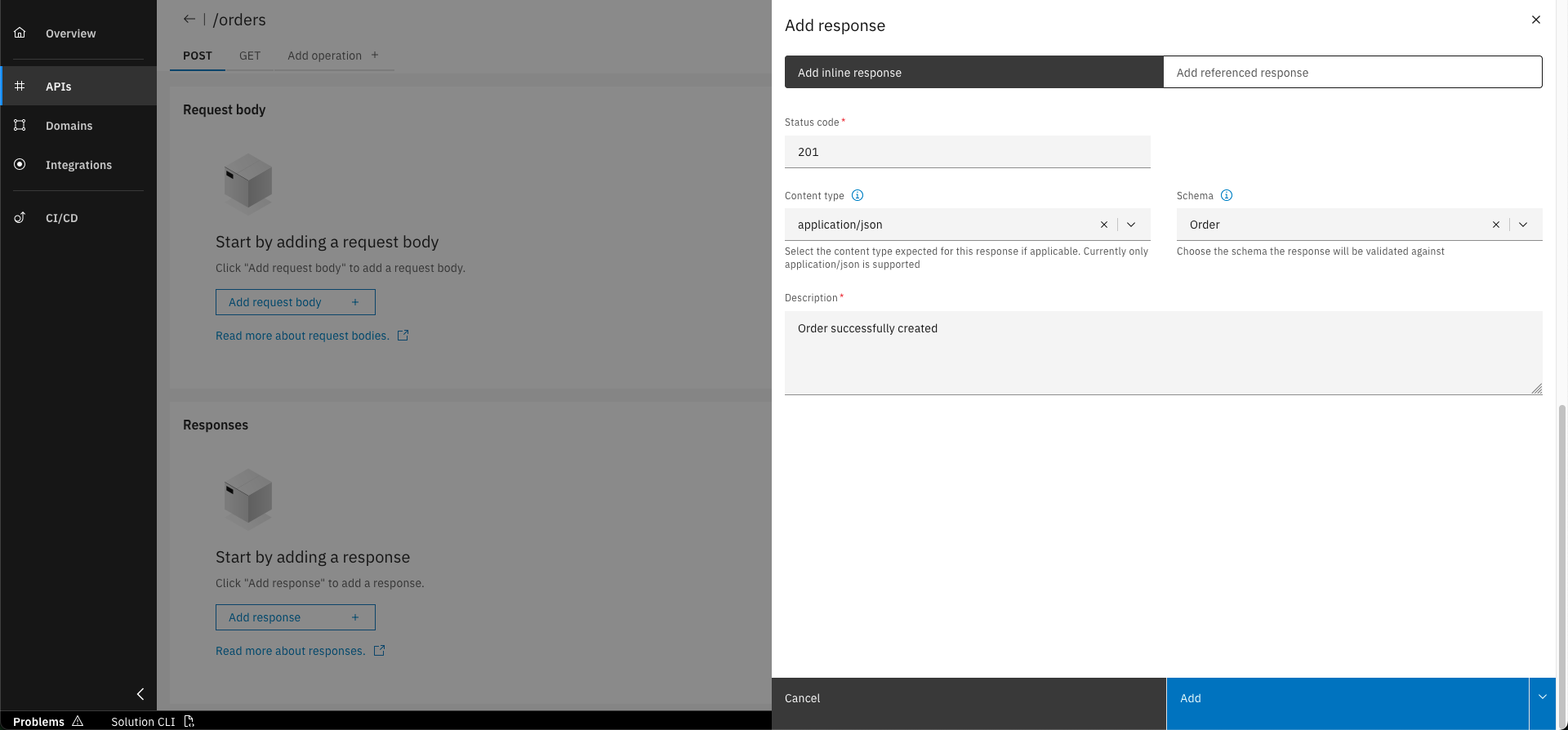Select the Add inline response tab
1568x730 pixels.
(x=973, y=72)
